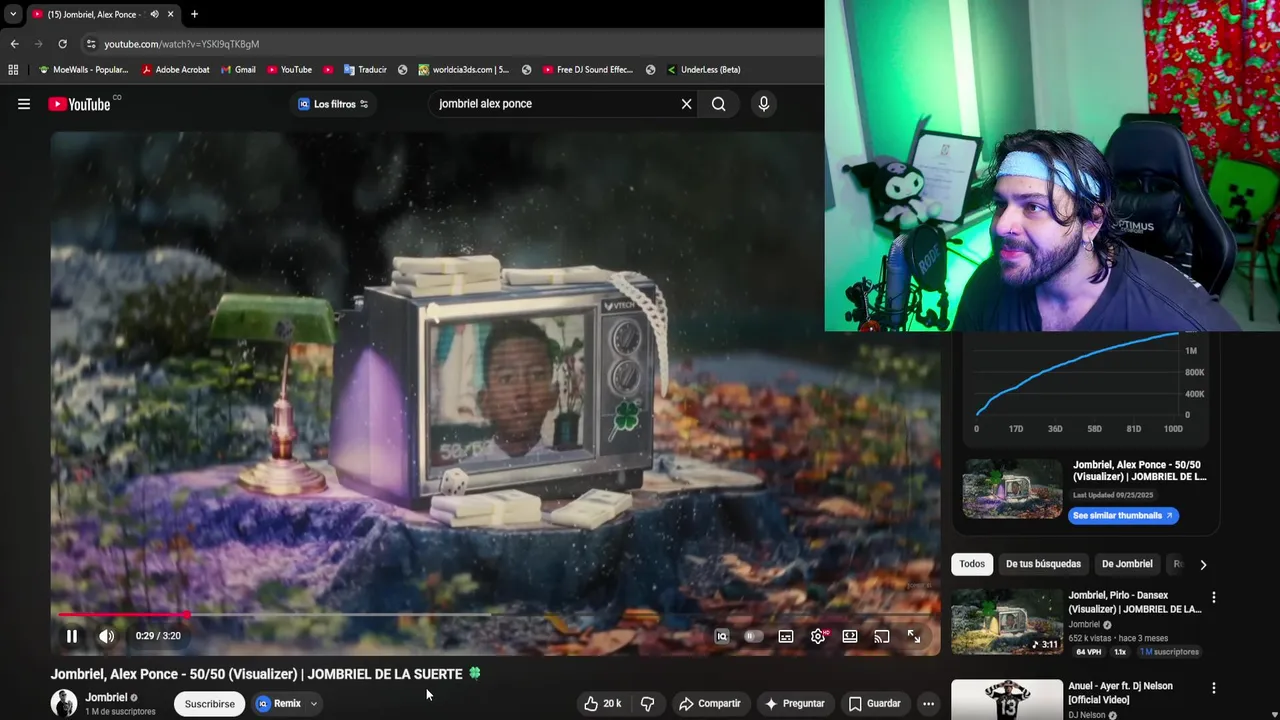Open options menu for Anuel Ayer video
Image resolution: width=1280 pixels, height=720 pixels.
pyautogui.click(x=1214, y=689)
